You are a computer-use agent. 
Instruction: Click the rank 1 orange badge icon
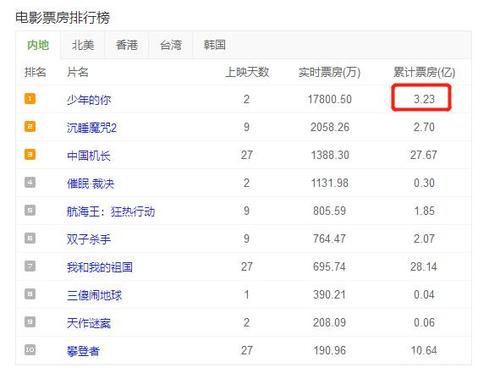[x=30, y=99]
